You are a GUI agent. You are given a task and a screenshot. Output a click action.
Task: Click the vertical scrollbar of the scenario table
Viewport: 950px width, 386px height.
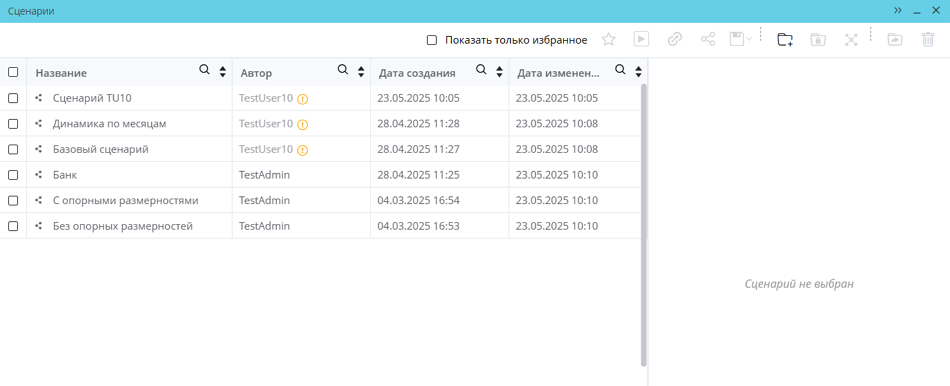pos(643,225)
